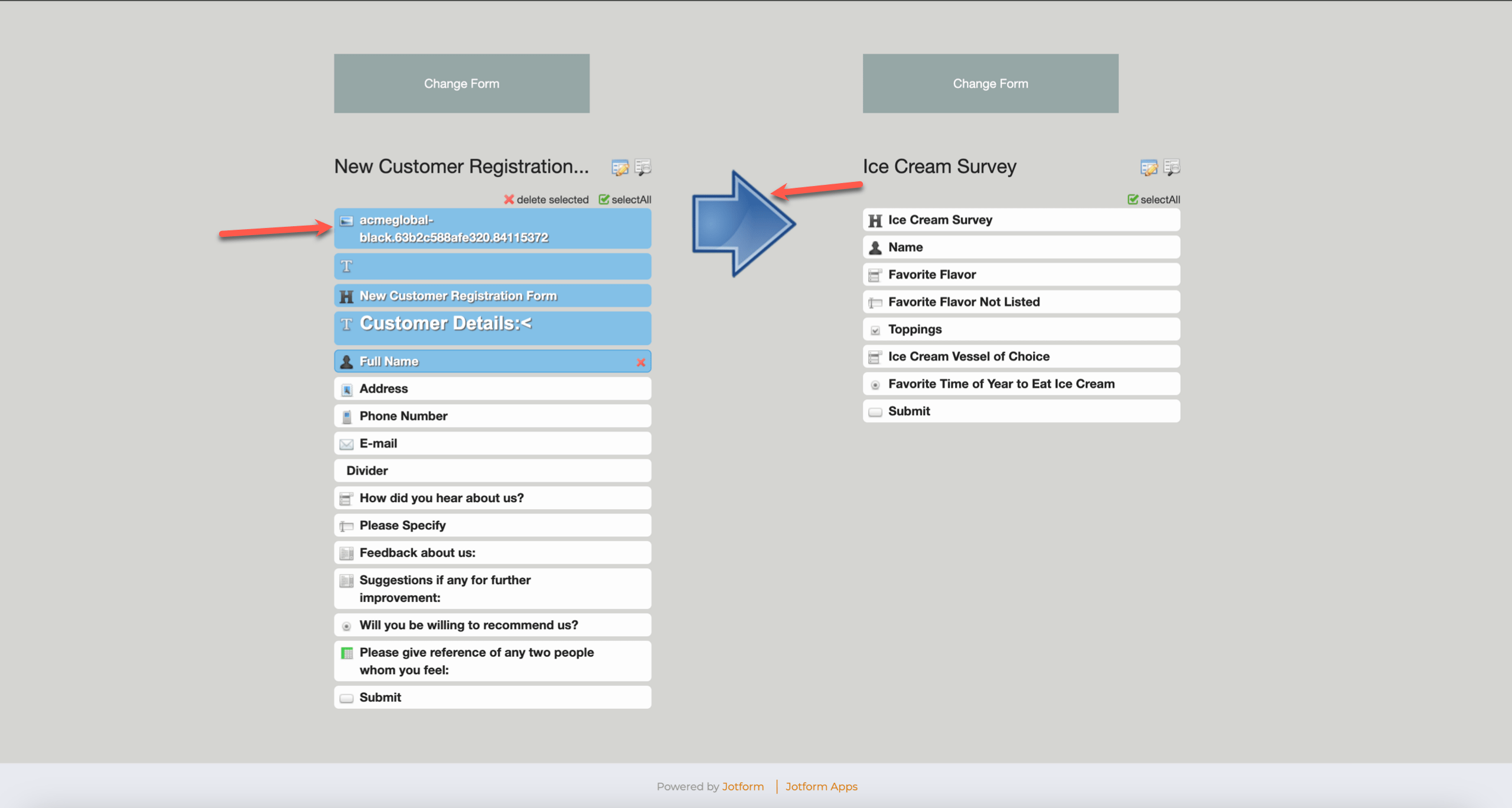Select the Phone Number field item
The height and width of the screenshot is (808, 1512).
pyautogui.click(x=492, y=416)
